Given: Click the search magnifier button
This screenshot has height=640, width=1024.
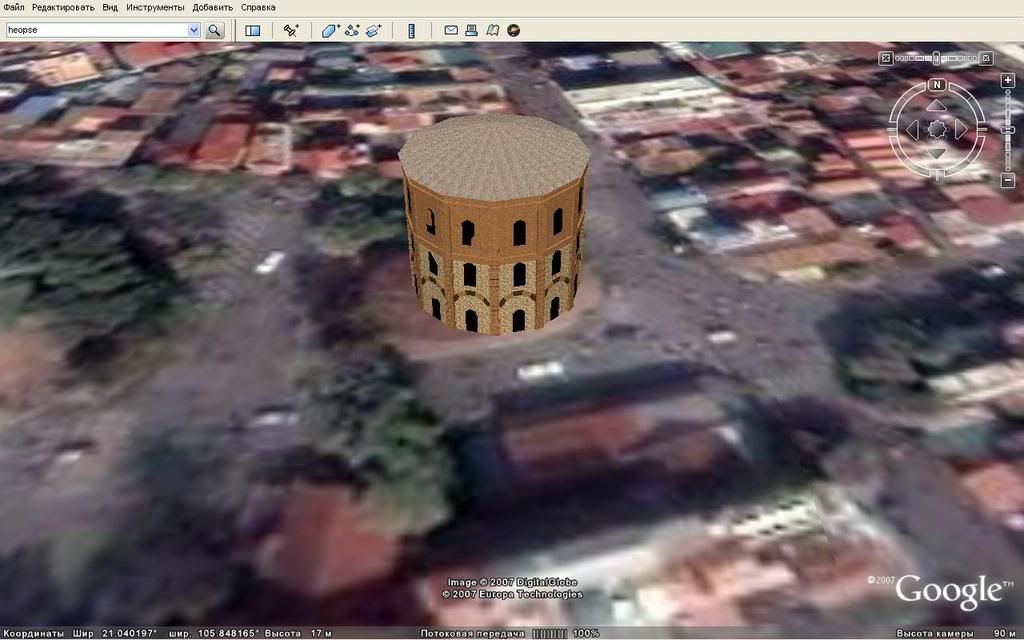Looking at the screenshot, I should coord(214,30).
